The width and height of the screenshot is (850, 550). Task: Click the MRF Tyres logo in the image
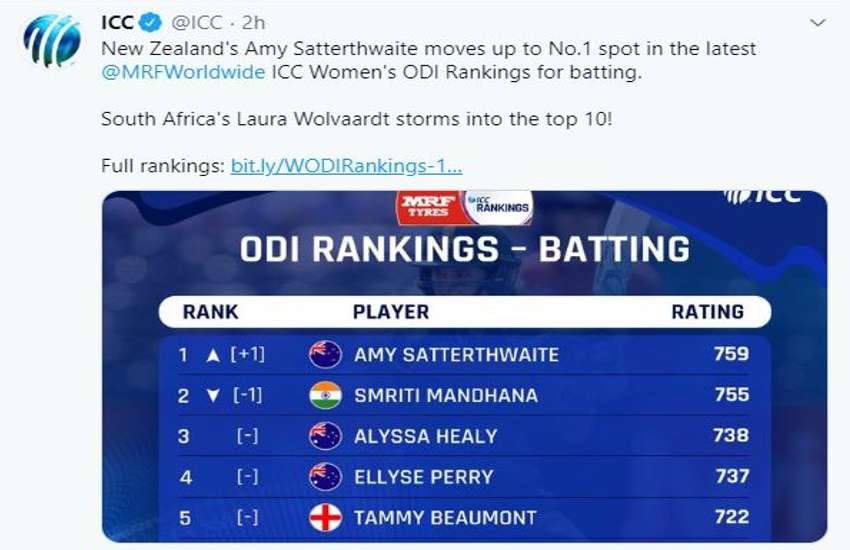point(428,207)
